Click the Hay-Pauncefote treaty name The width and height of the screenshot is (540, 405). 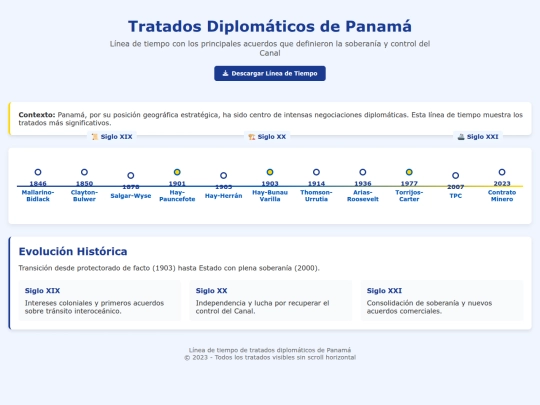[177, 196]
